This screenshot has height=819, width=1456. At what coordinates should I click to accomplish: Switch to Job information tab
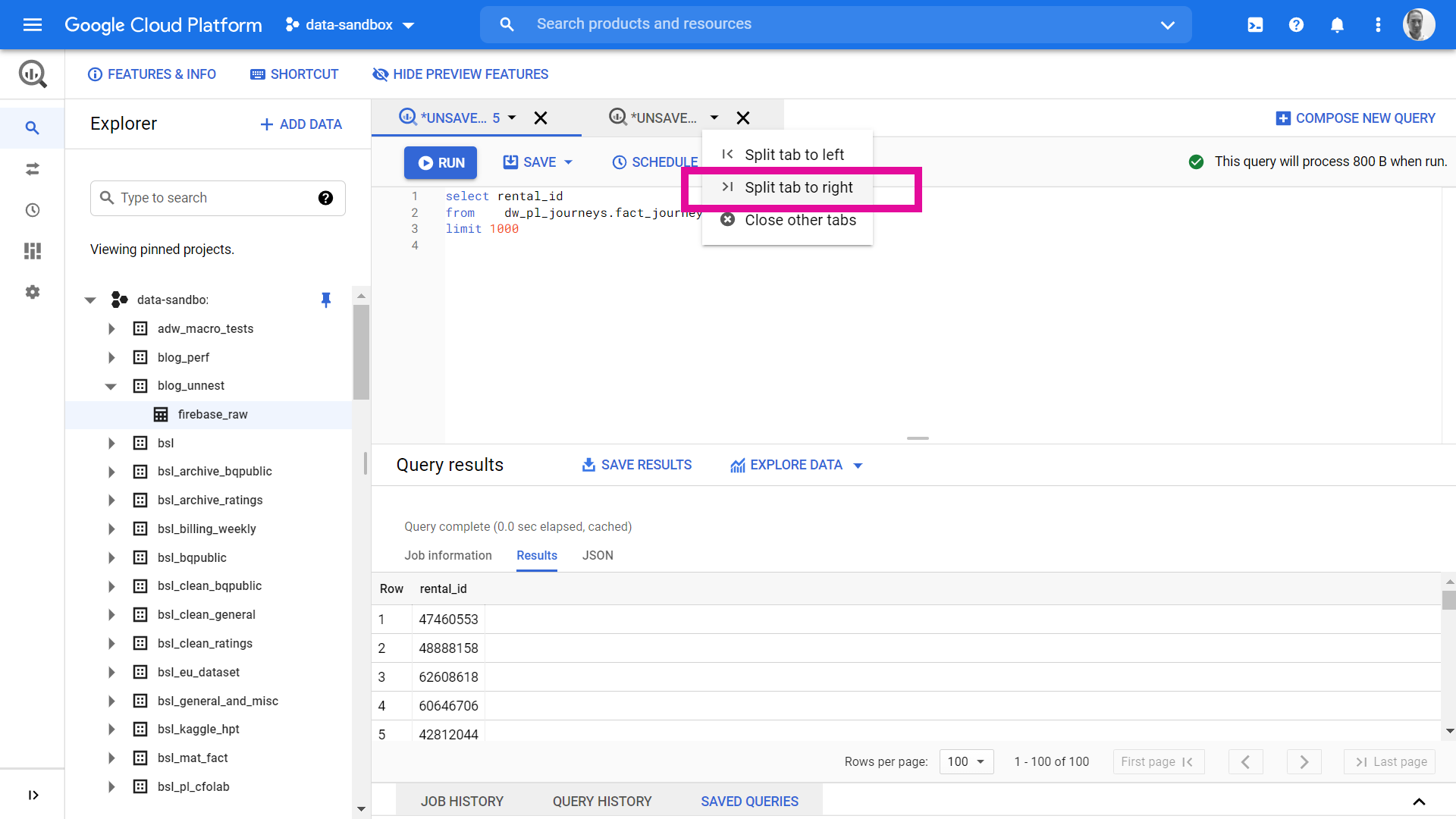pos(448,555)
